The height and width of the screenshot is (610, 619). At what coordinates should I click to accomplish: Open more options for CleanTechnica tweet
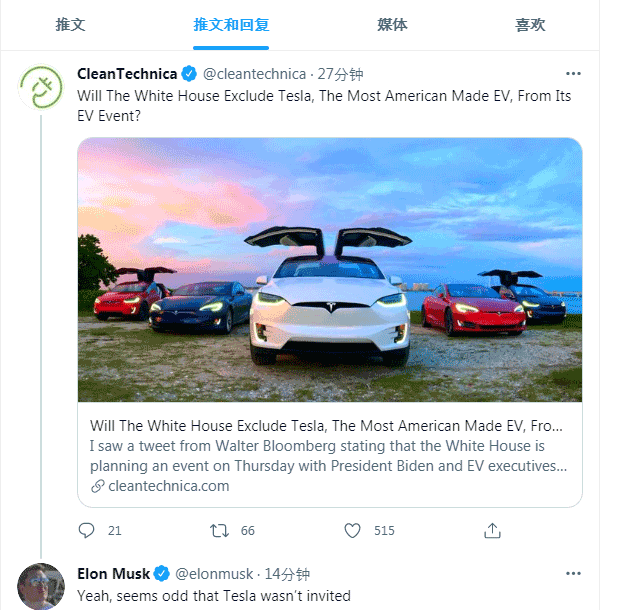pos(573,73)
